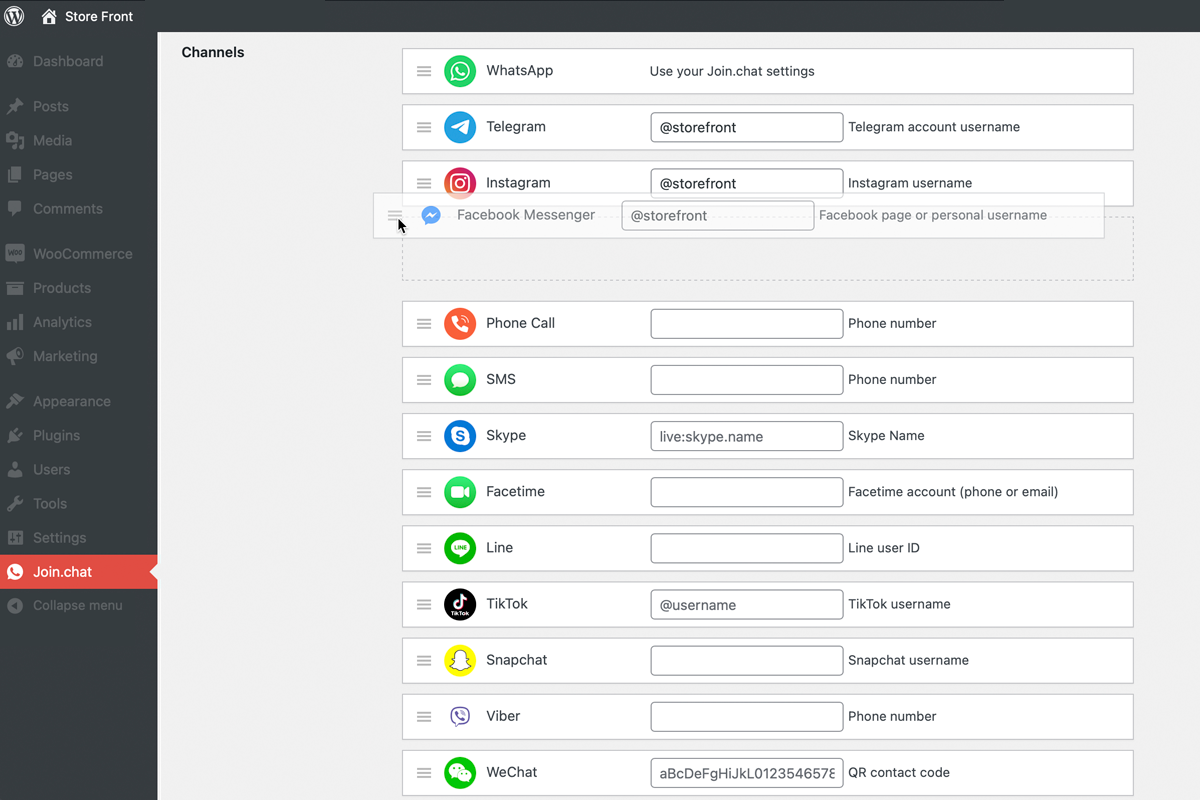1200x800 pixels.
Task: Focus the Phone Call number field
Action: [x=747, y=323]
